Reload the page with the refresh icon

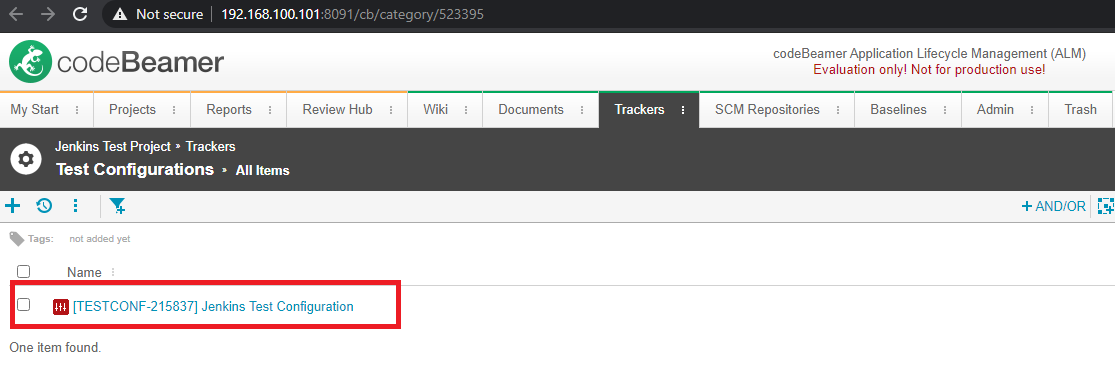pos(80,14)
